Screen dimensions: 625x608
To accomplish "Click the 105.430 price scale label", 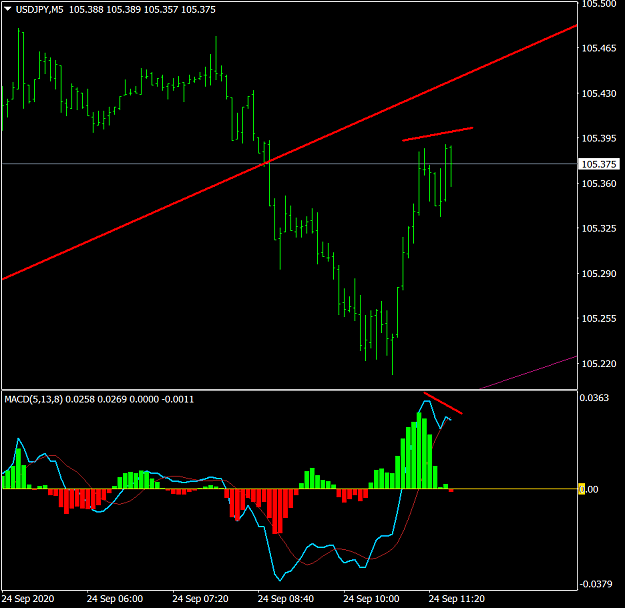I will coord(599,94).
